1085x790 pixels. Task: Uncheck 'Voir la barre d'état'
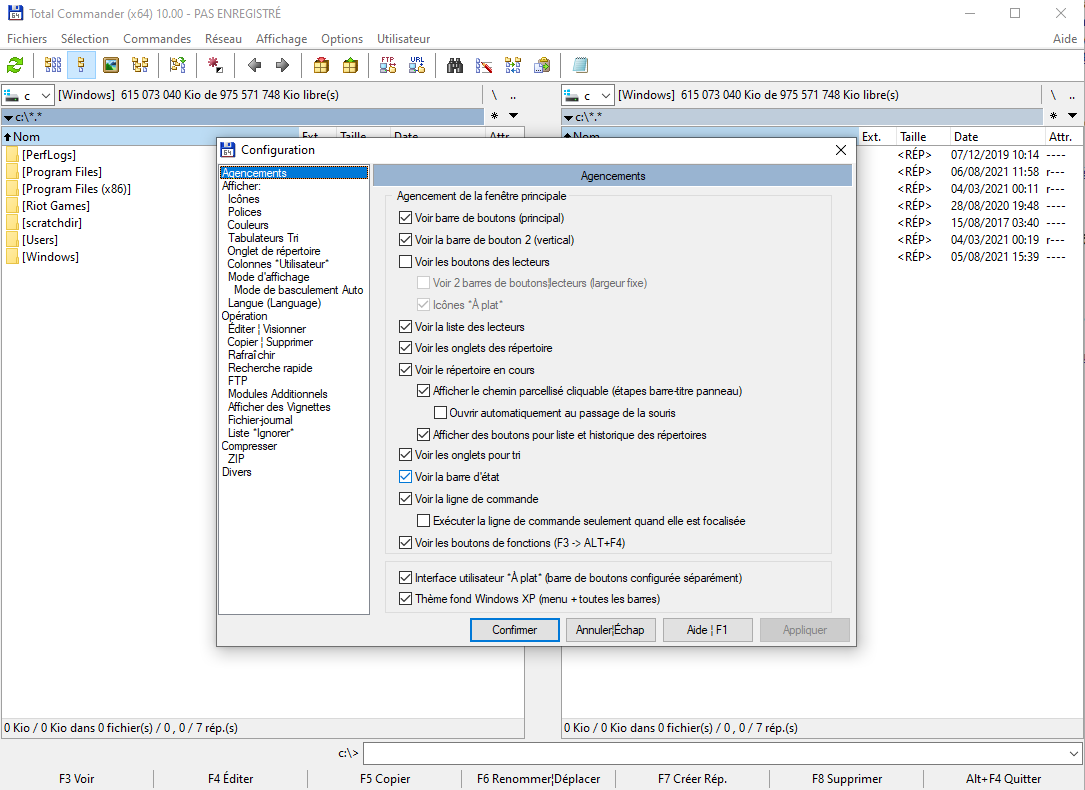405,477
